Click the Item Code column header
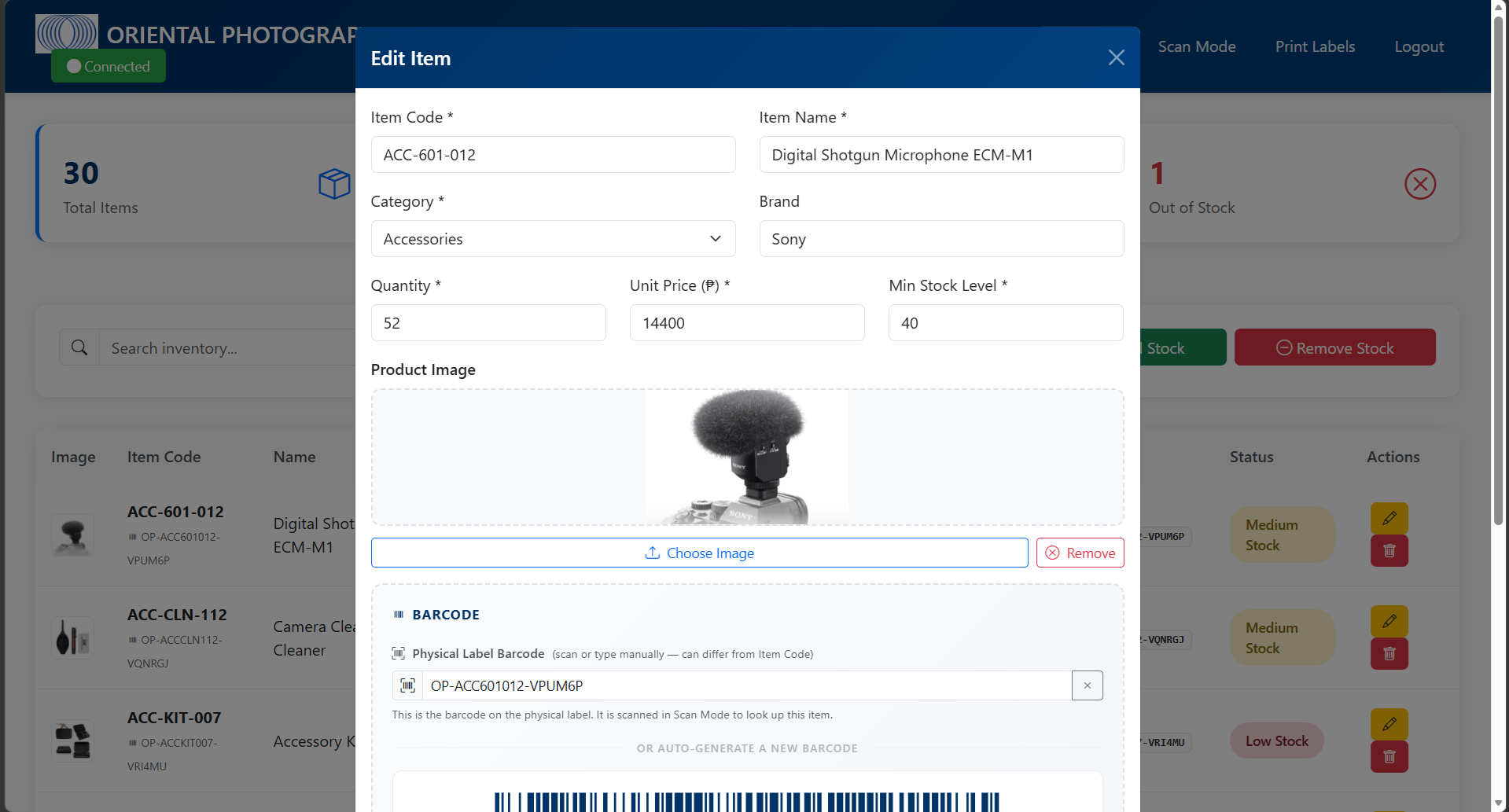The height and width of the screenshot is (812, 1509). point(164,457)
